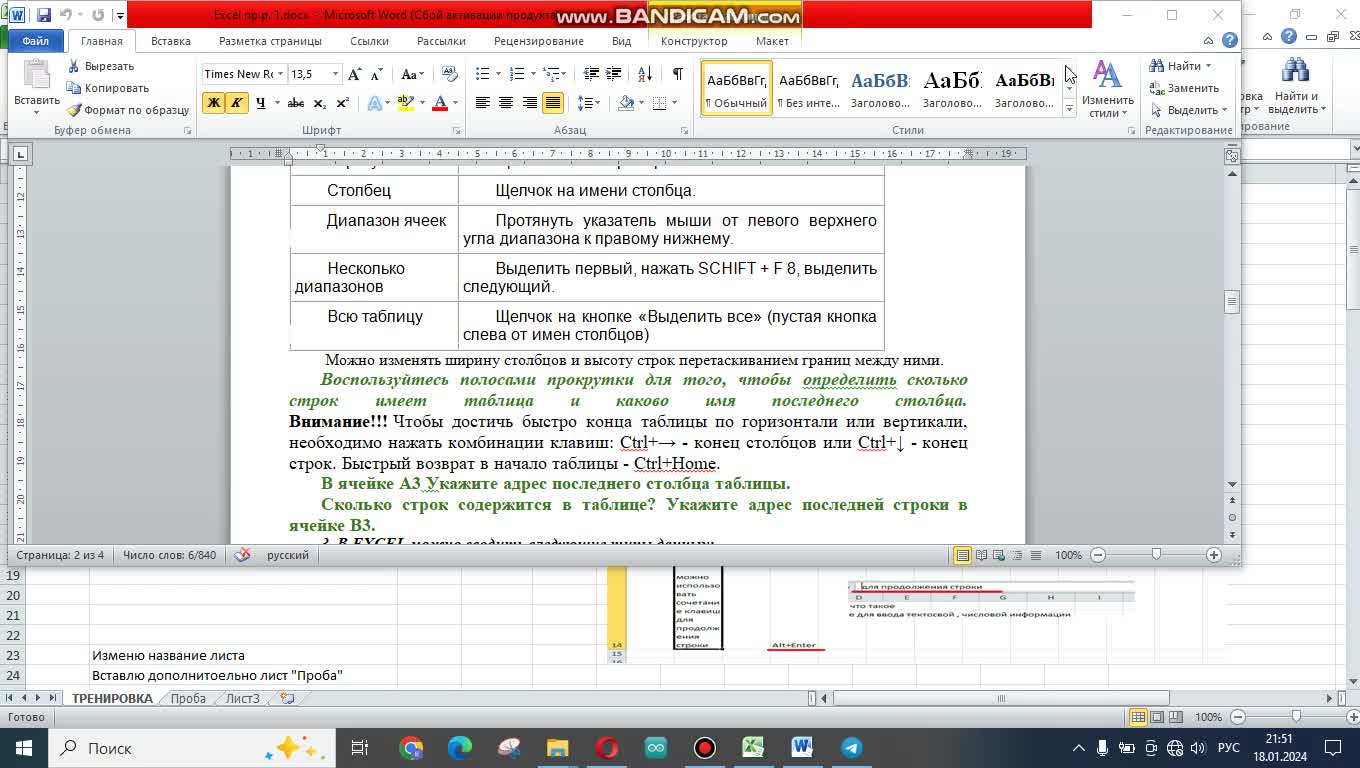Click the Increase Indent icon
This screenshot has width=1360, height=768.
click(613, 74)
